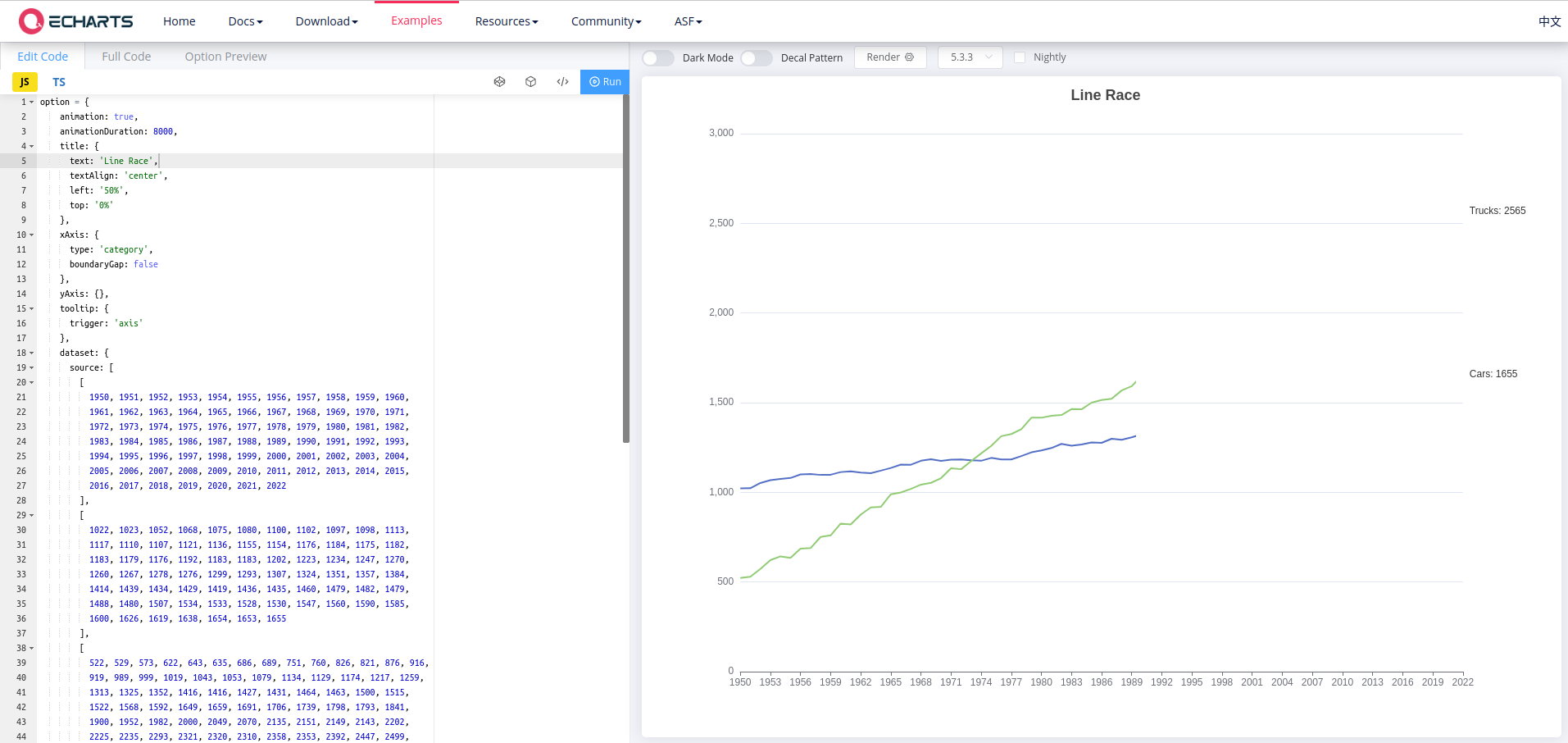The width and height of the screenshot is (1568, 743).
Task: Toggle Dark Mode switch
Action: [658, 57]
